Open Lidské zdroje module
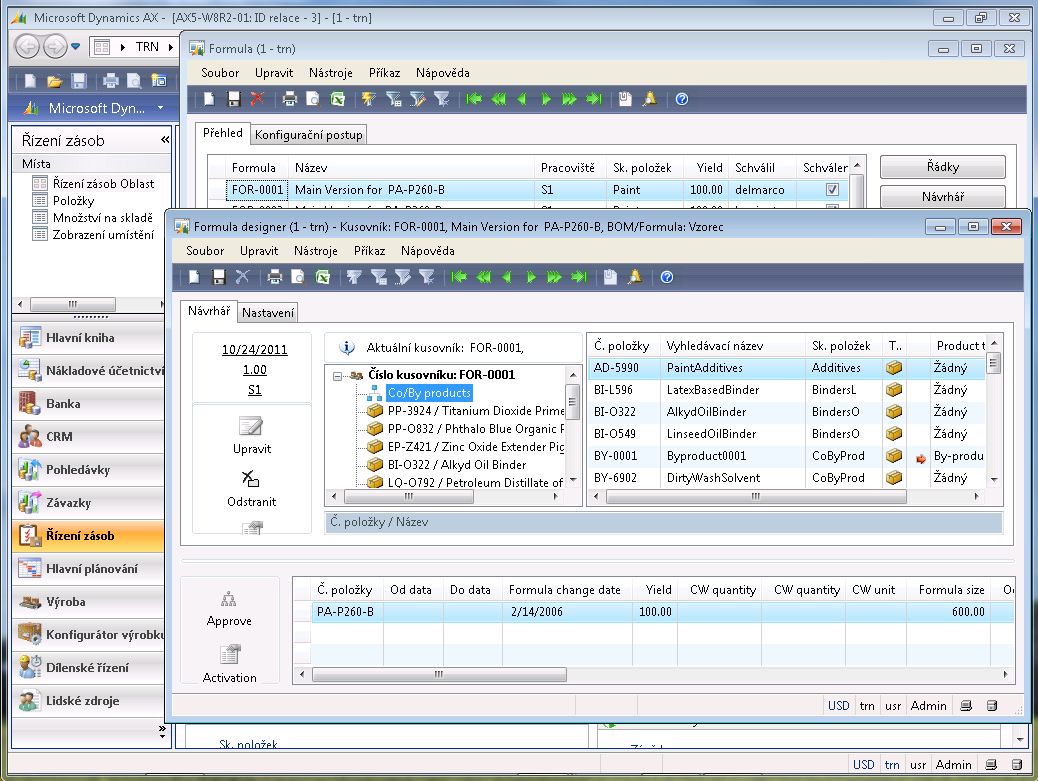Image resolution: width=1038 pixels, height=781 pixels. pyautogui.click(x=88, y=701)
